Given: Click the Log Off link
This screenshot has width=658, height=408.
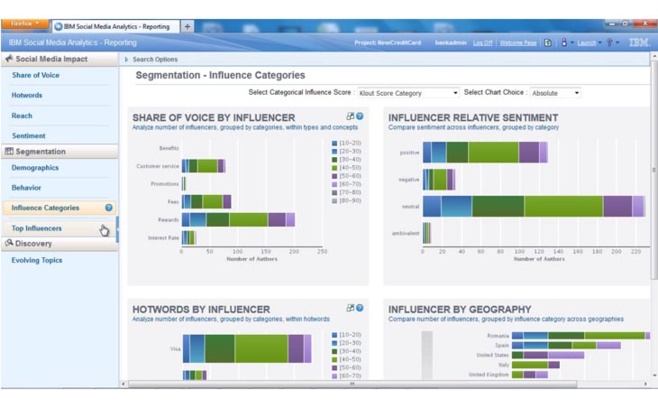Looking at the screenshot, I should [x=483, y=43].
